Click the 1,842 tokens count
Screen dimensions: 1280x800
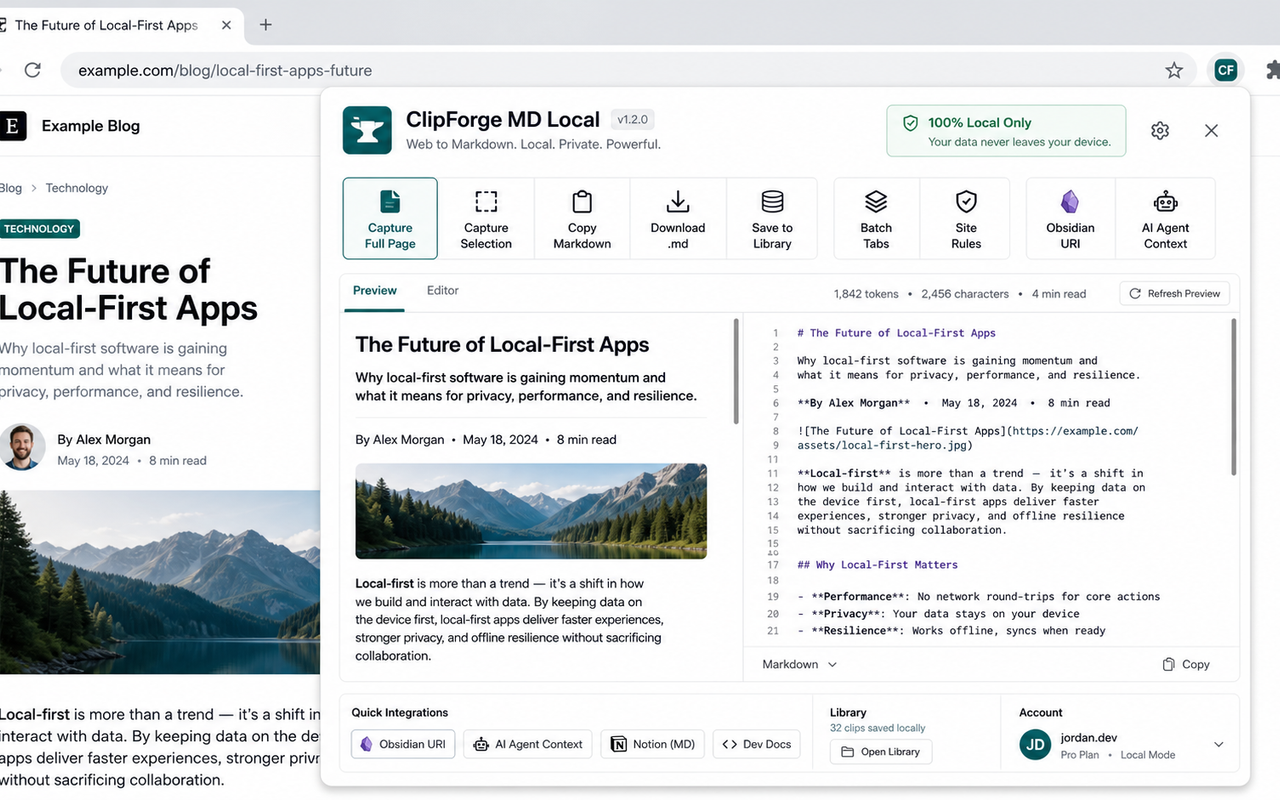868,294
